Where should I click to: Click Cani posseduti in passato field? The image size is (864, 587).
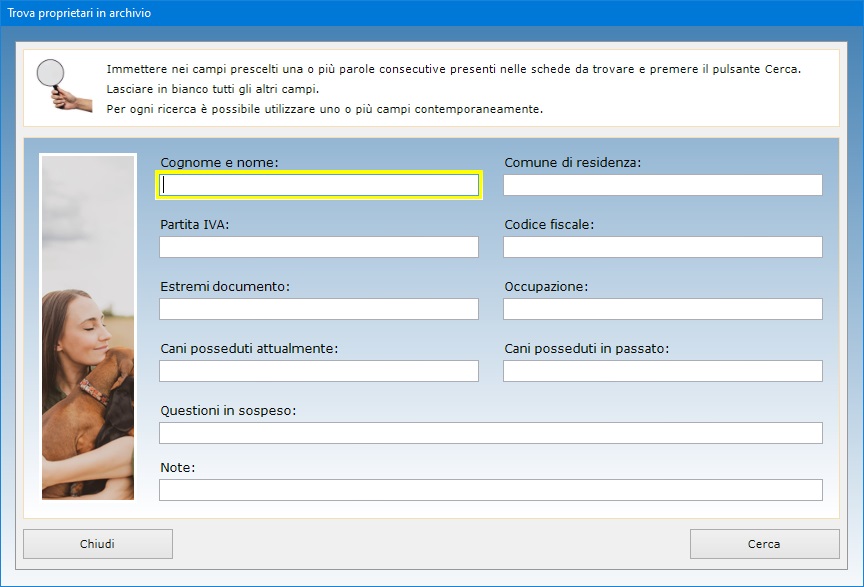coord(662,371)
